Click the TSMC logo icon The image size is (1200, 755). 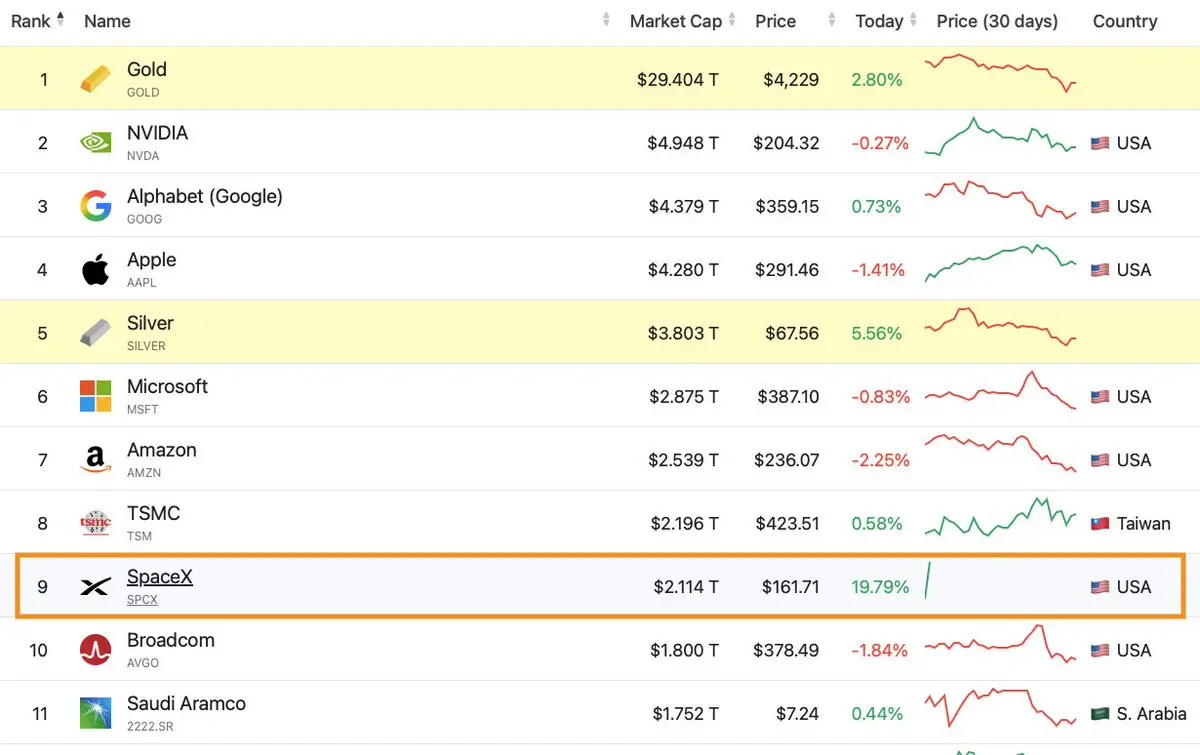(96, 523)
